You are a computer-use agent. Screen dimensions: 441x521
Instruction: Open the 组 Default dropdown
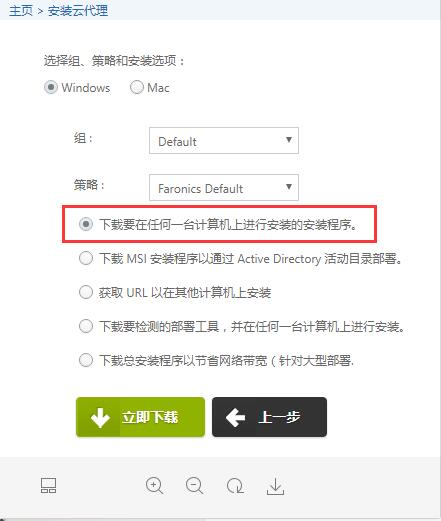224,140
